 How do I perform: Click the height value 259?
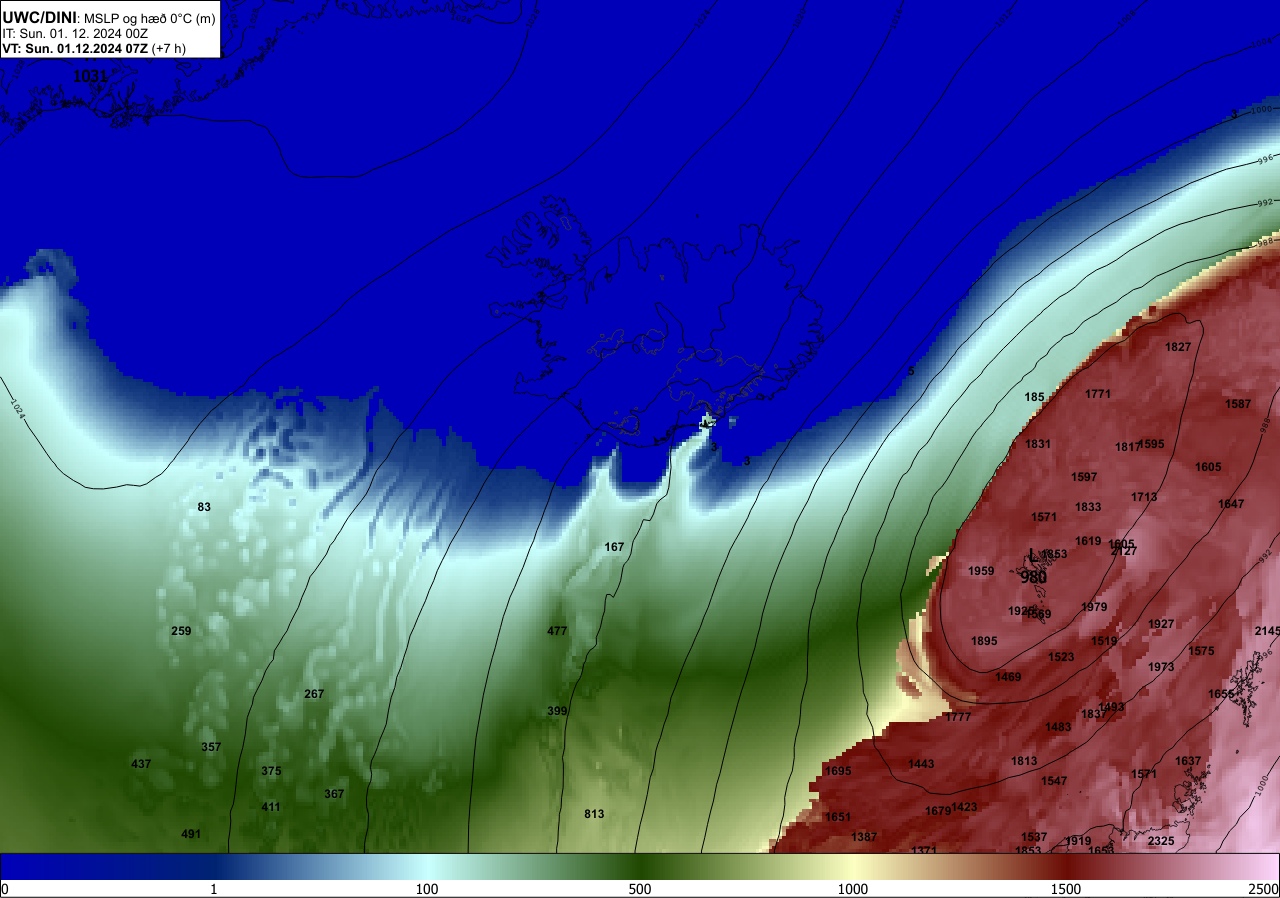pos(181,631)
